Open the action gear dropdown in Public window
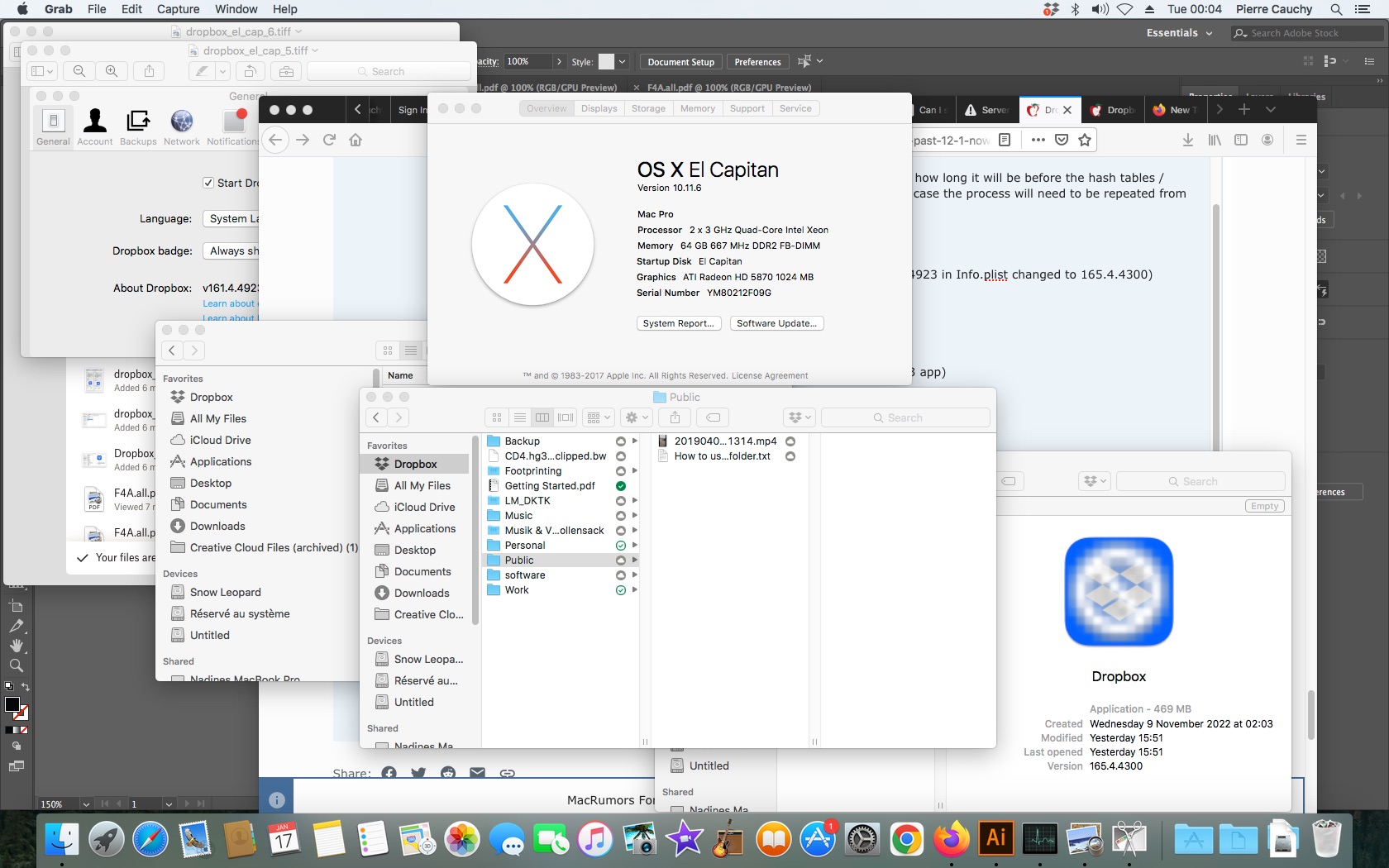The width and height of the screenshot is (1389, 868). (x=637, y=417)
